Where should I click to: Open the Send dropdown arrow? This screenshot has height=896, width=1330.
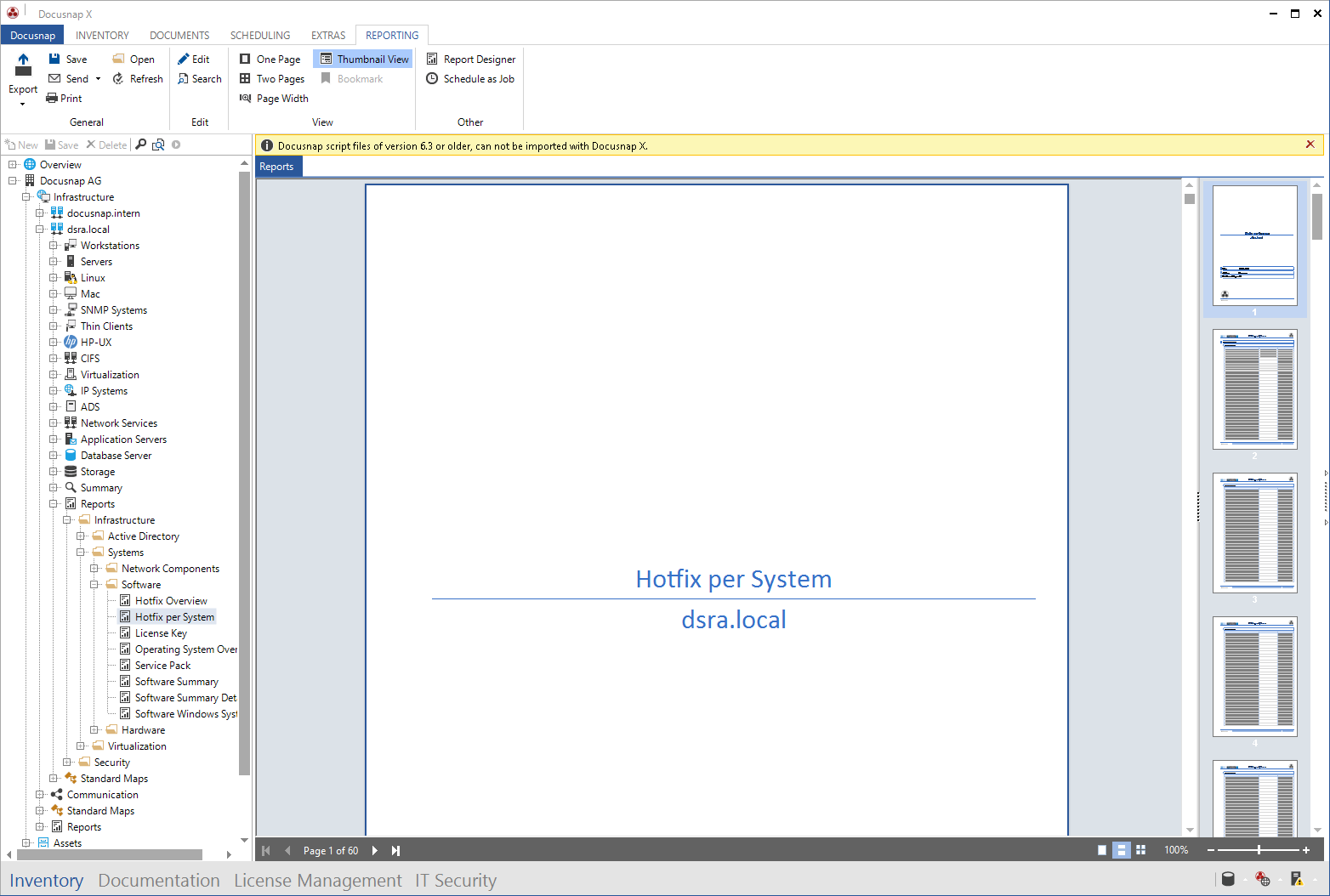(x=98, y=79)
